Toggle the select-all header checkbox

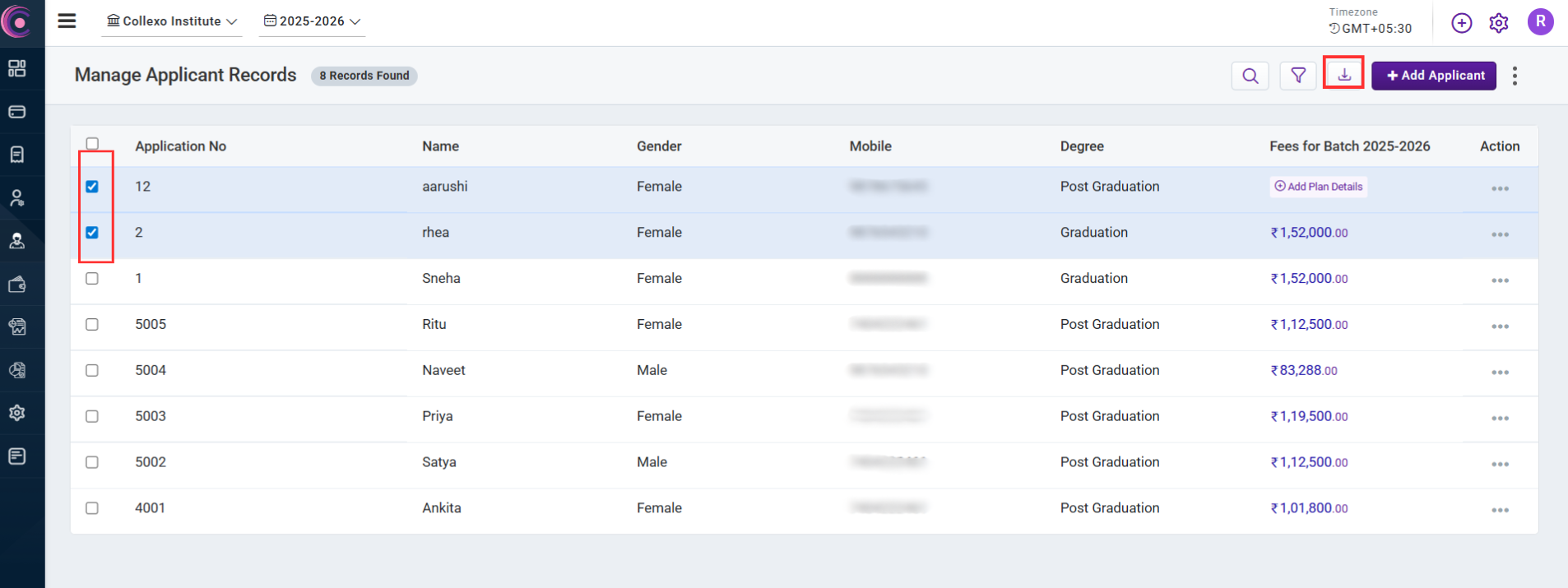click(x=92, y=144)
